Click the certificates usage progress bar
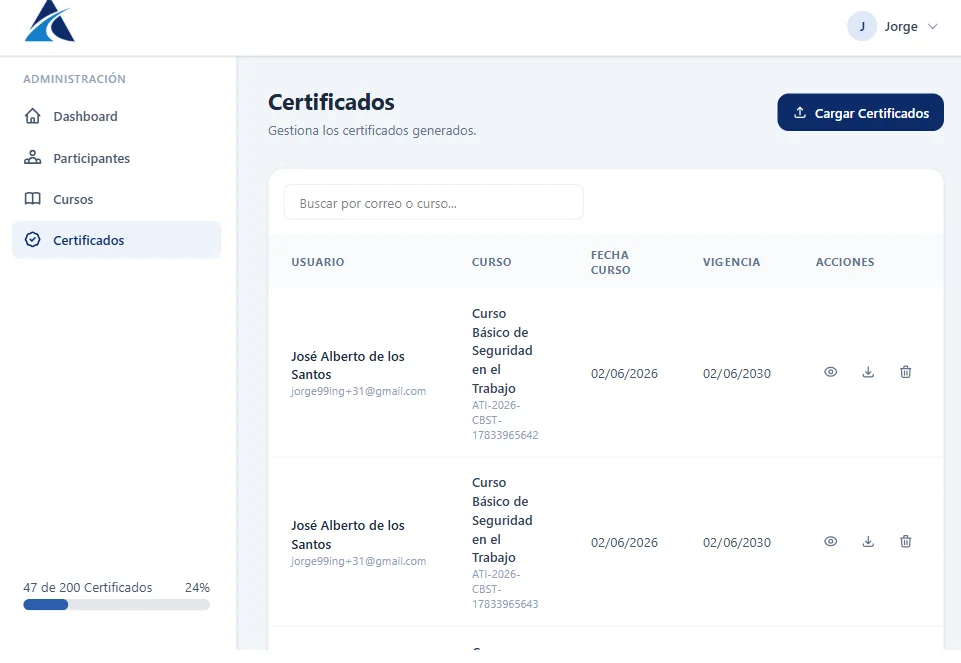This screenshot has width=961, height=663. tap(116, 605)
